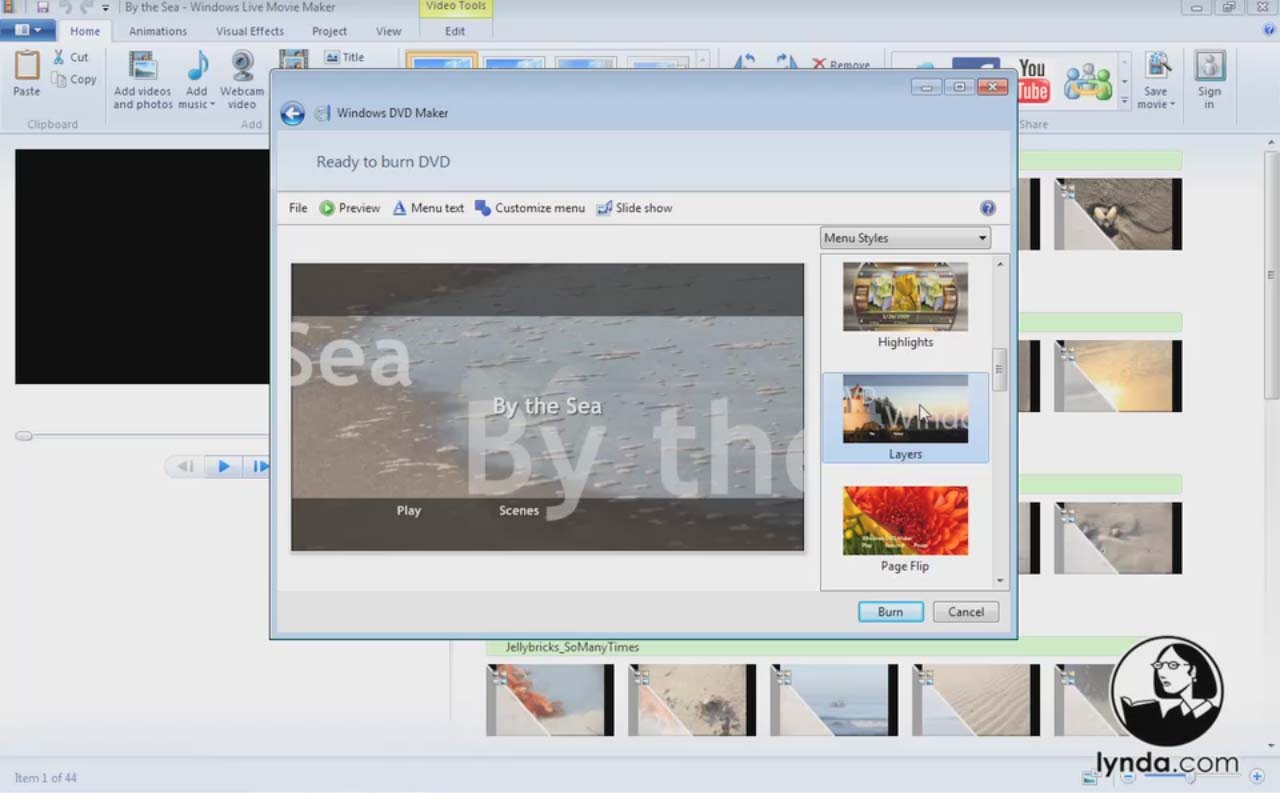Image resolution: width=1280 pixels, height=793 pixels.
Task: Click the Remove red X icon
Action: (819, 64)
